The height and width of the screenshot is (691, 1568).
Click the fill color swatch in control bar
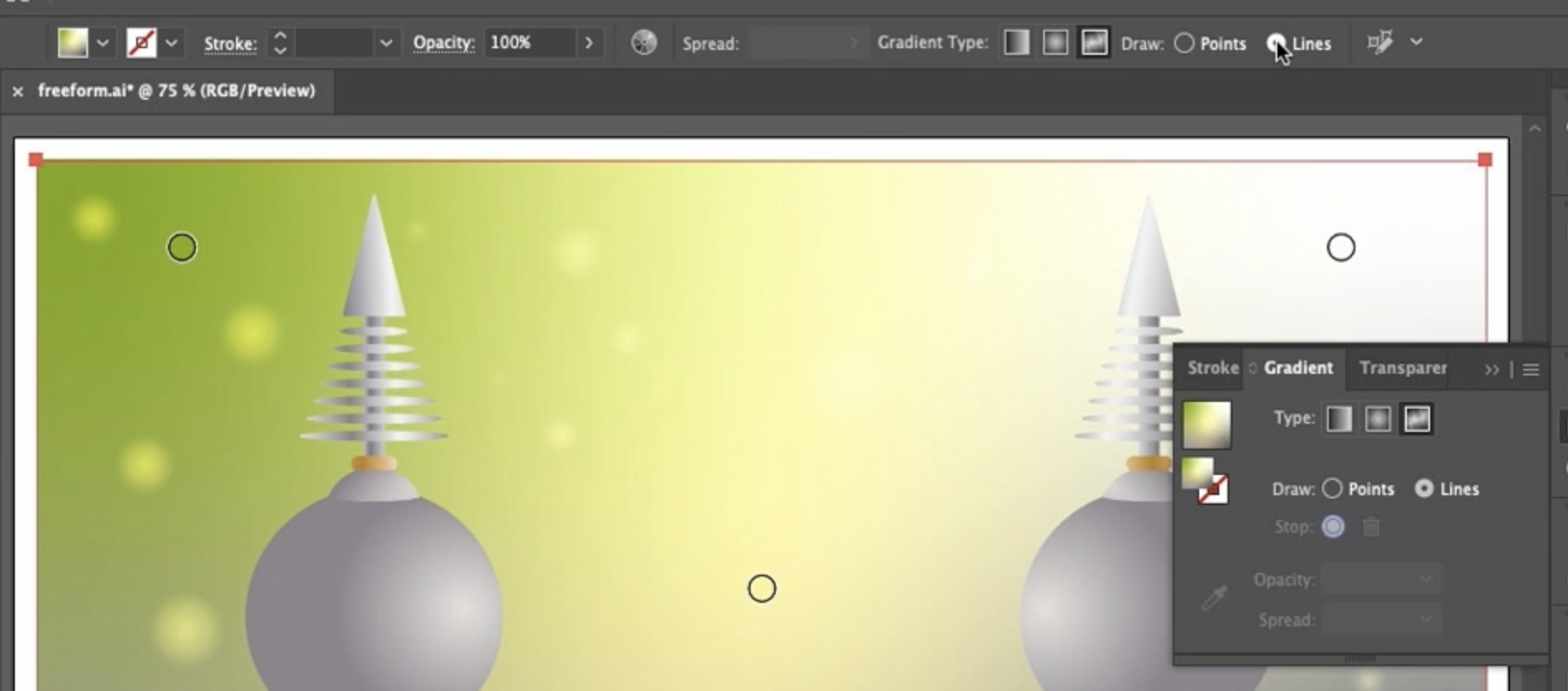73,42
